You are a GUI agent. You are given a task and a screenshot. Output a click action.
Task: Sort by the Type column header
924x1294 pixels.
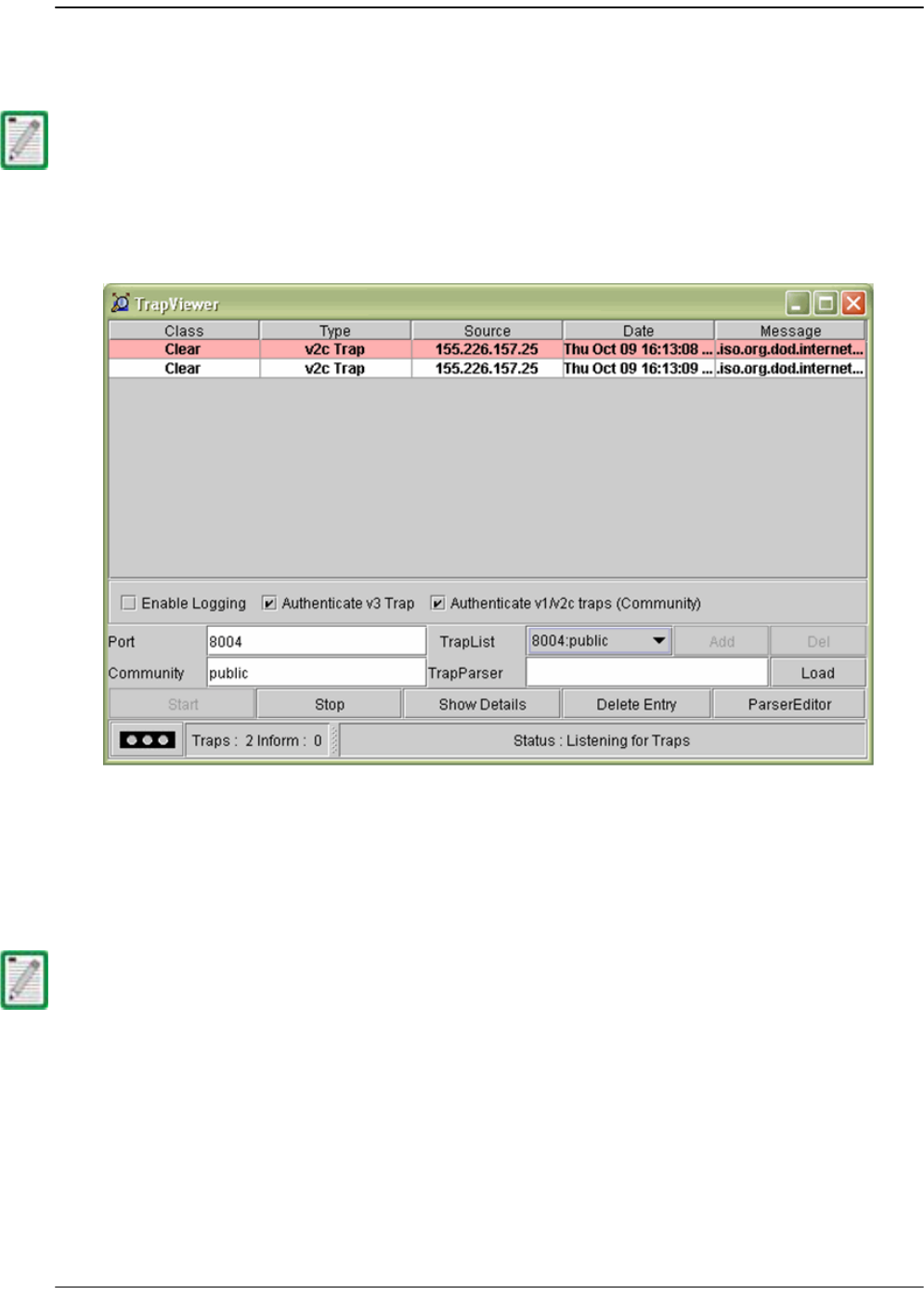click(x=335, y=331)
